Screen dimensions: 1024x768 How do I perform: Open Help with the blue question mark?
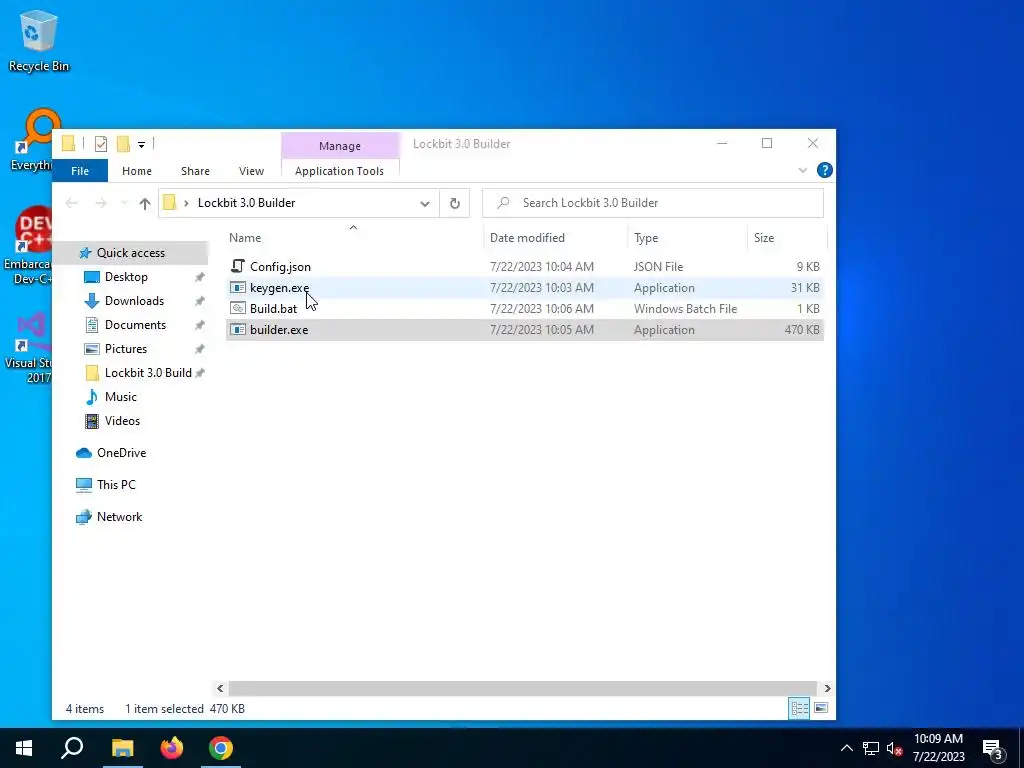pyautogui.click(x=825, y=170)
